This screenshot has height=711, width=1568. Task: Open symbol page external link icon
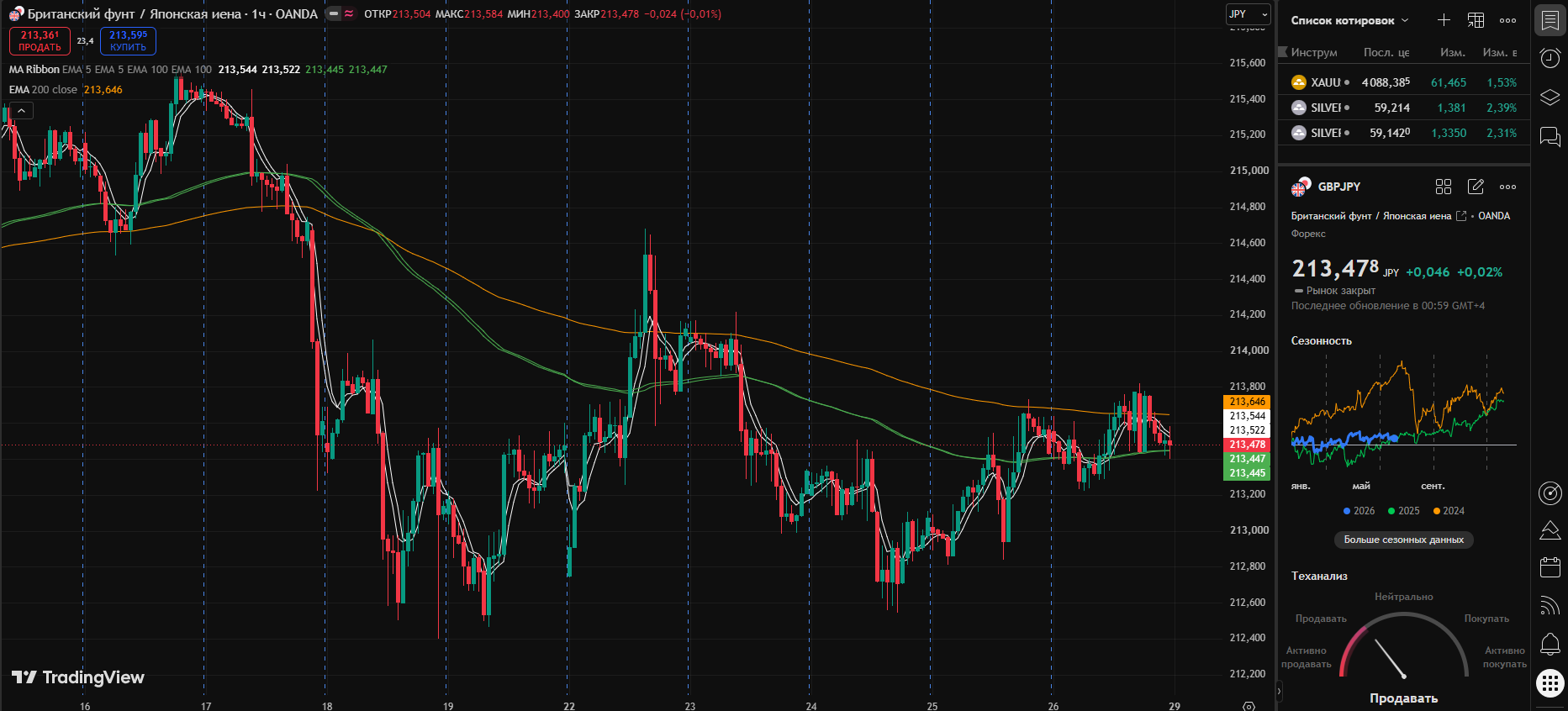(1461, 216)
